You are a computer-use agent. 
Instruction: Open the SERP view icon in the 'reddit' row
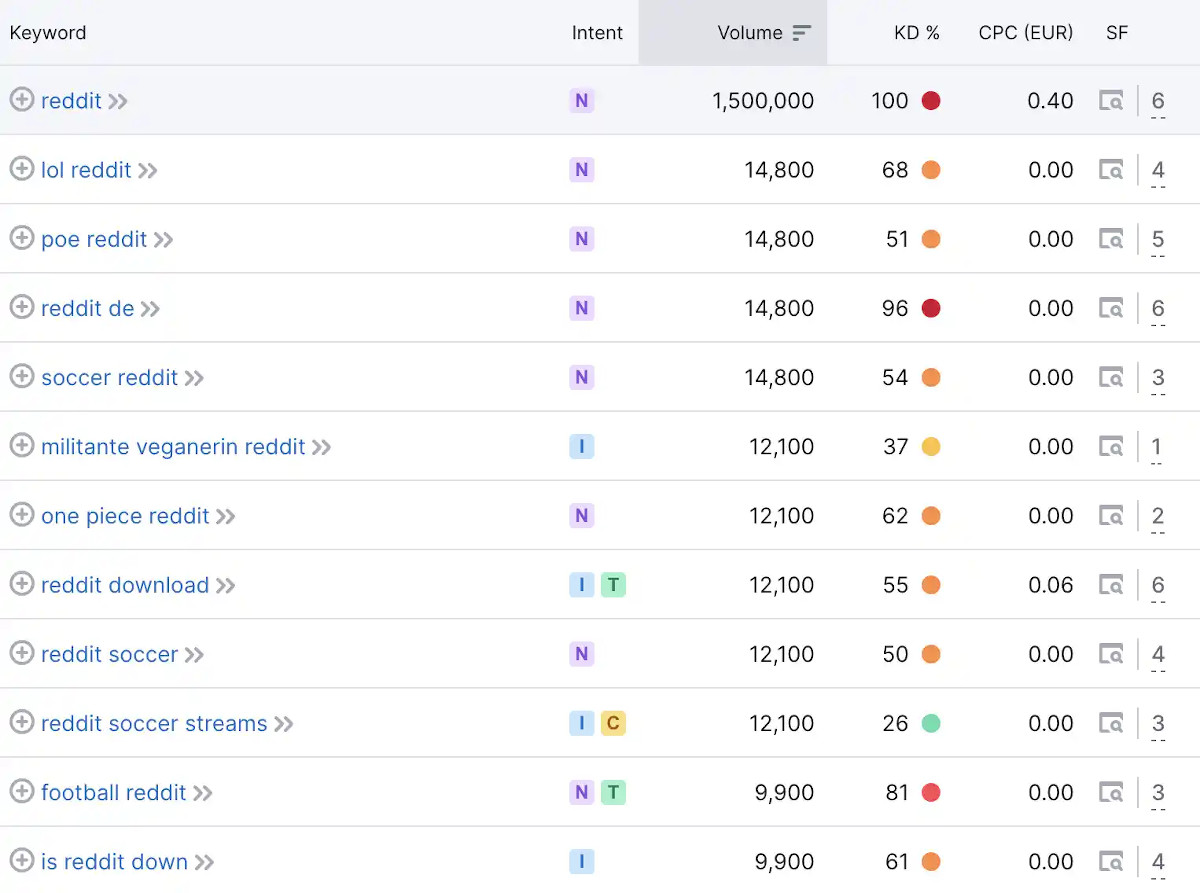click(x=1111, y=100)
